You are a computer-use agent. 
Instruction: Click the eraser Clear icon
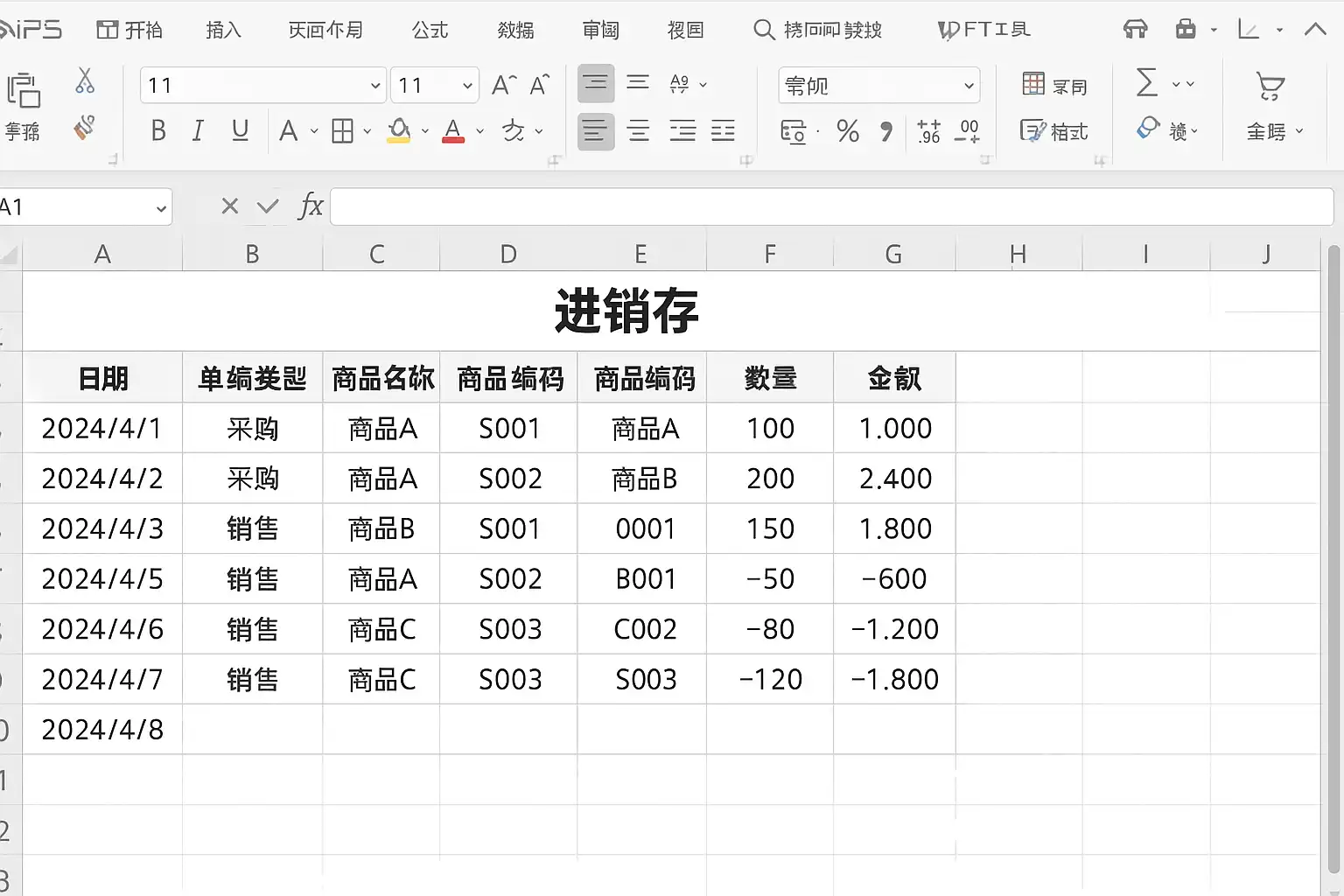(1148, 129)
